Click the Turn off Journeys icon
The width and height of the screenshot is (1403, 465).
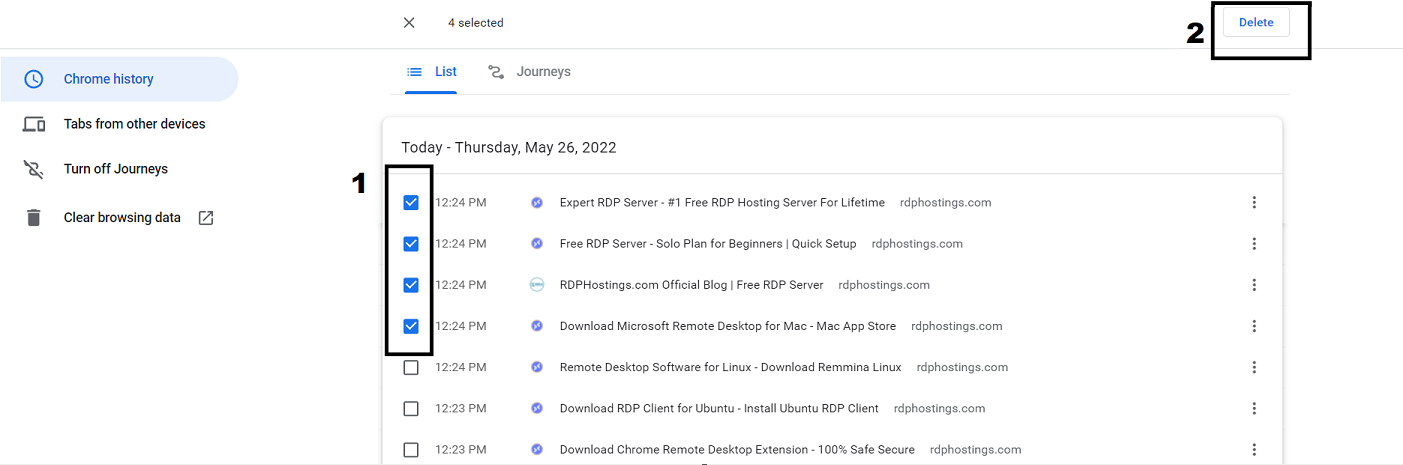[x=34, y=169]
